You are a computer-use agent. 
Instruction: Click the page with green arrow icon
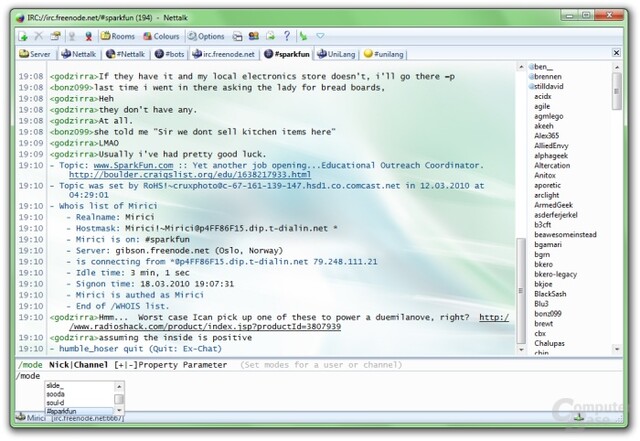point(270,36)
